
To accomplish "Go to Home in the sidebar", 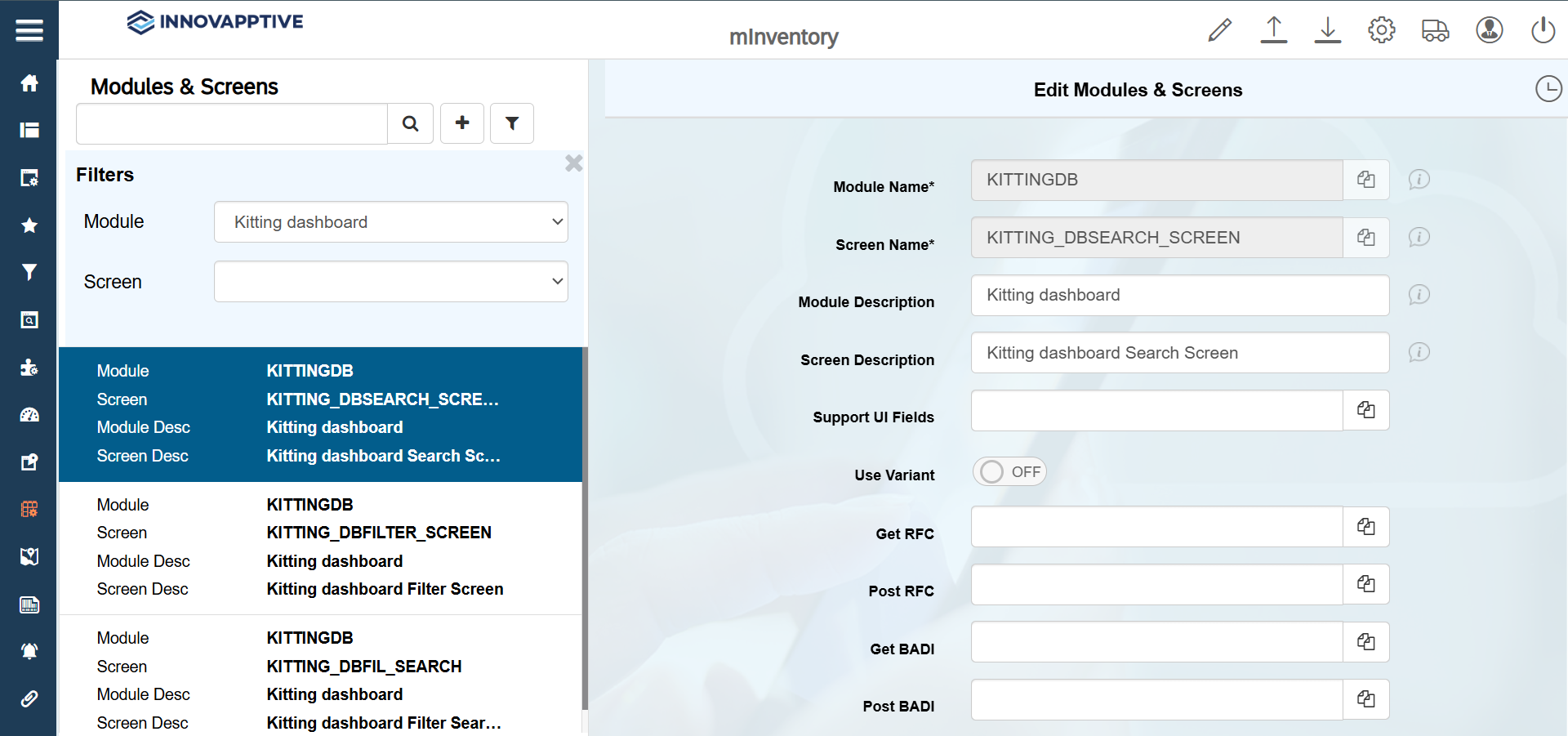I will [x=29, y=83].
